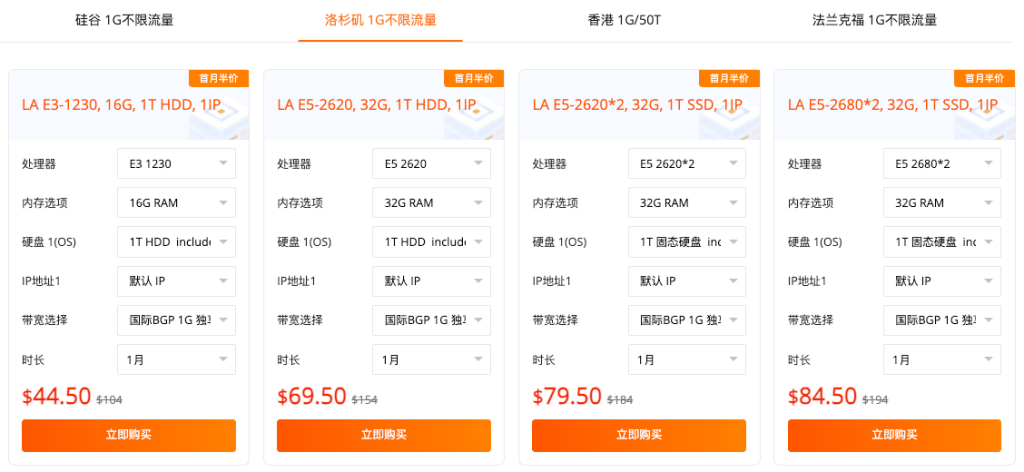
Task: Open the E5 2680*2 processor dropdown
Action: (942, 164)
